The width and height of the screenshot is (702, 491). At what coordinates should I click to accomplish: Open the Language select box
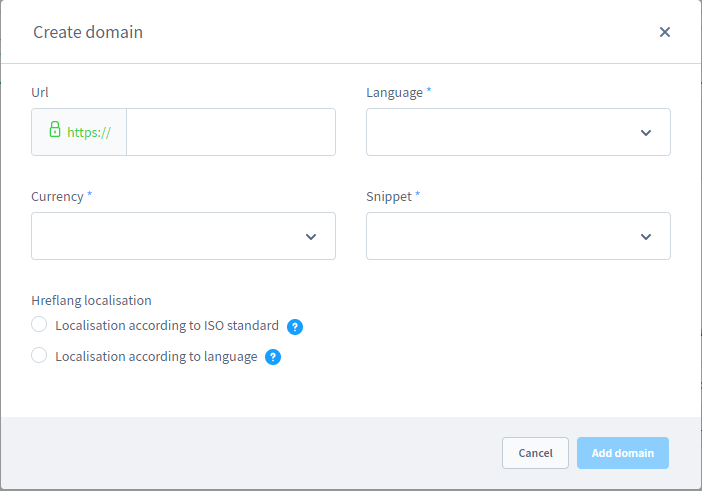tap(505, 132)
